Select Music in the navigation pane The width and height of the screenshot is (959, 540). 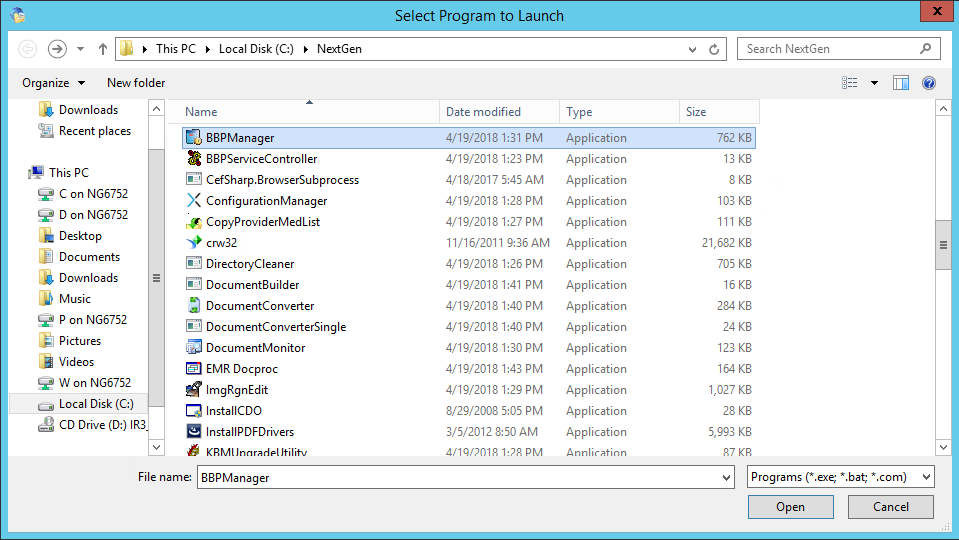click(x=64, y=298)
